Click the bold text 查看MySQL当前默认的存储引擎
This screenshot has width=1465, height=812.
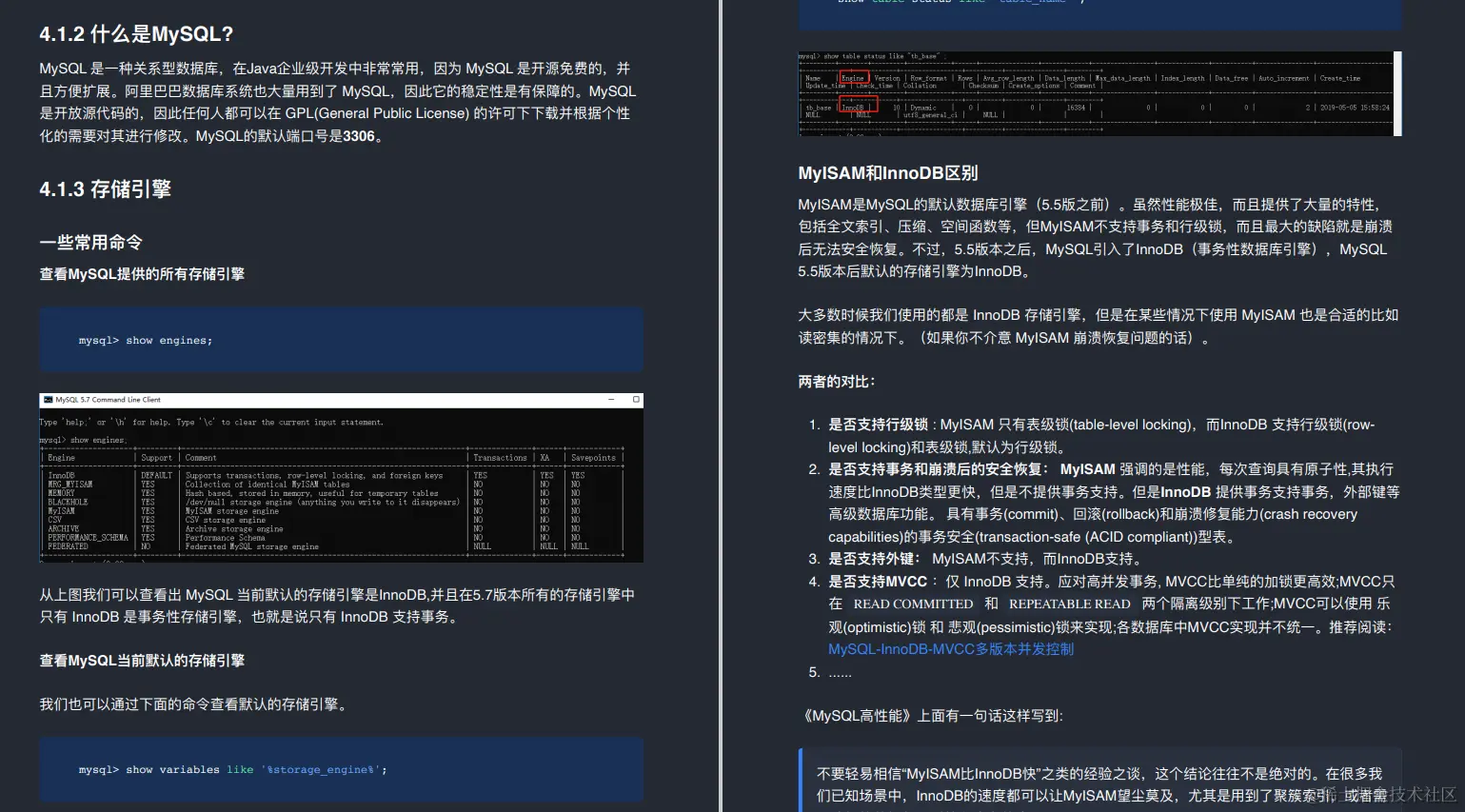click(142, 661)
